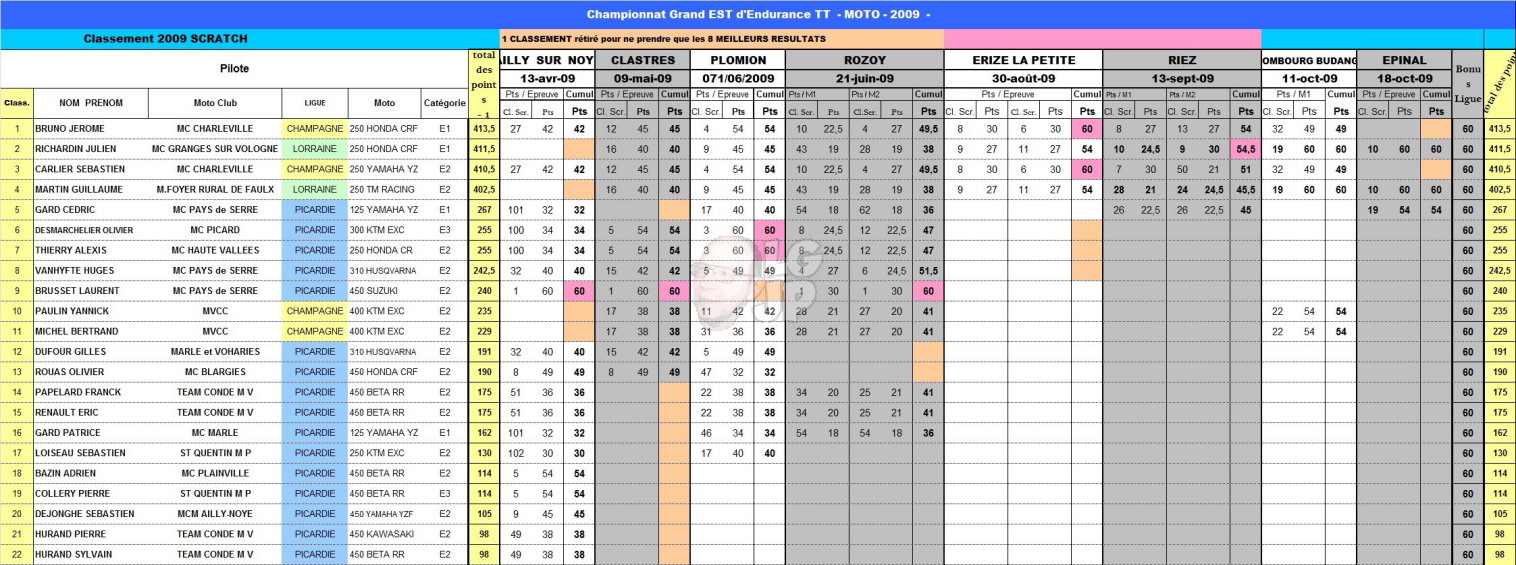Select the date cell '18-oct-09'
Image resolution: width=1516 pixels, height=565 pixels.
click(1404, 78)
